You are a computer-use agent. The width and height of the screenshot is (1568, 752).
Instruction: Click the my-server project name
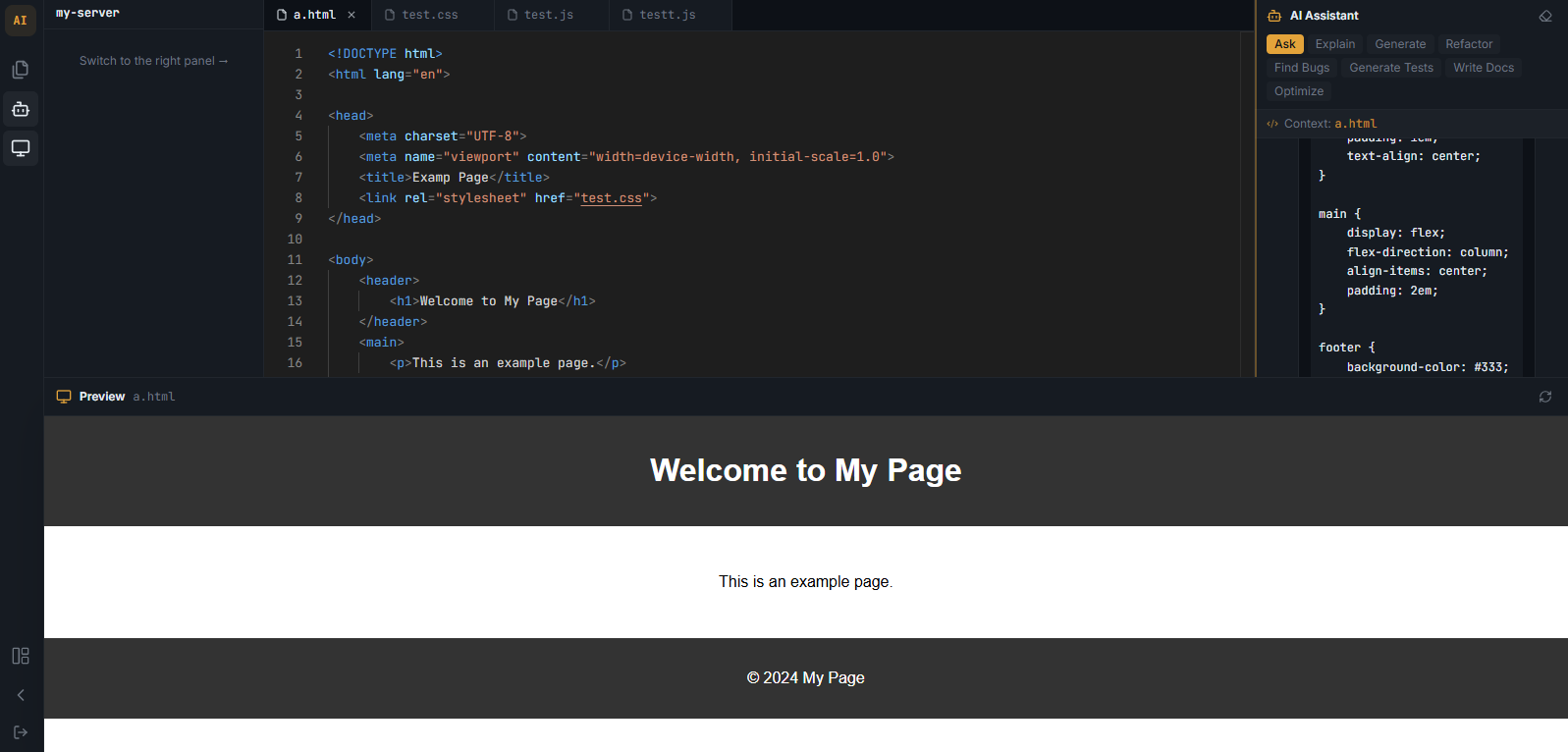click(x=87, y=13)
